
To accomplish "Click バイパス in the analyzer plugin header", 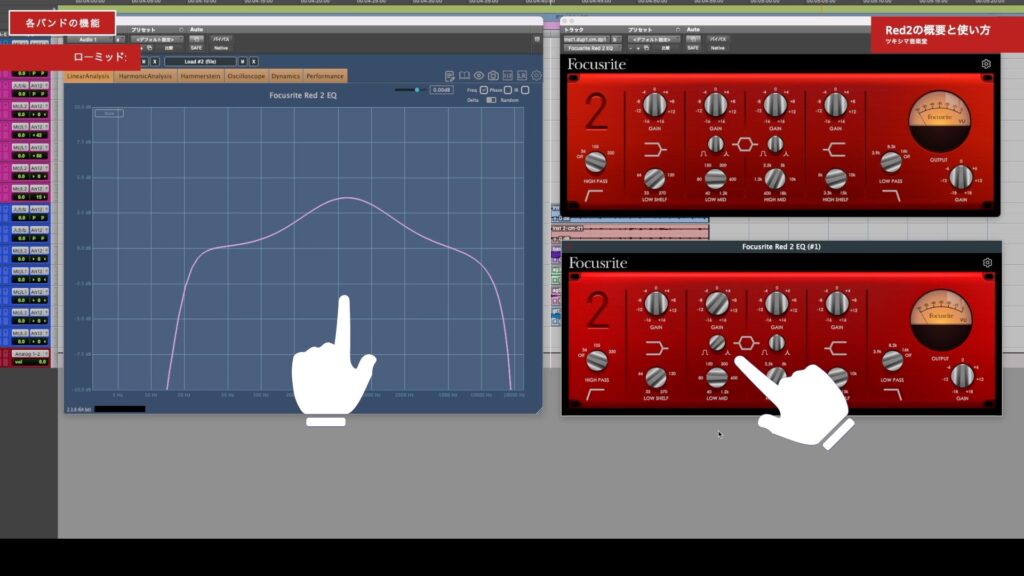I will click(x=221, y=39).
